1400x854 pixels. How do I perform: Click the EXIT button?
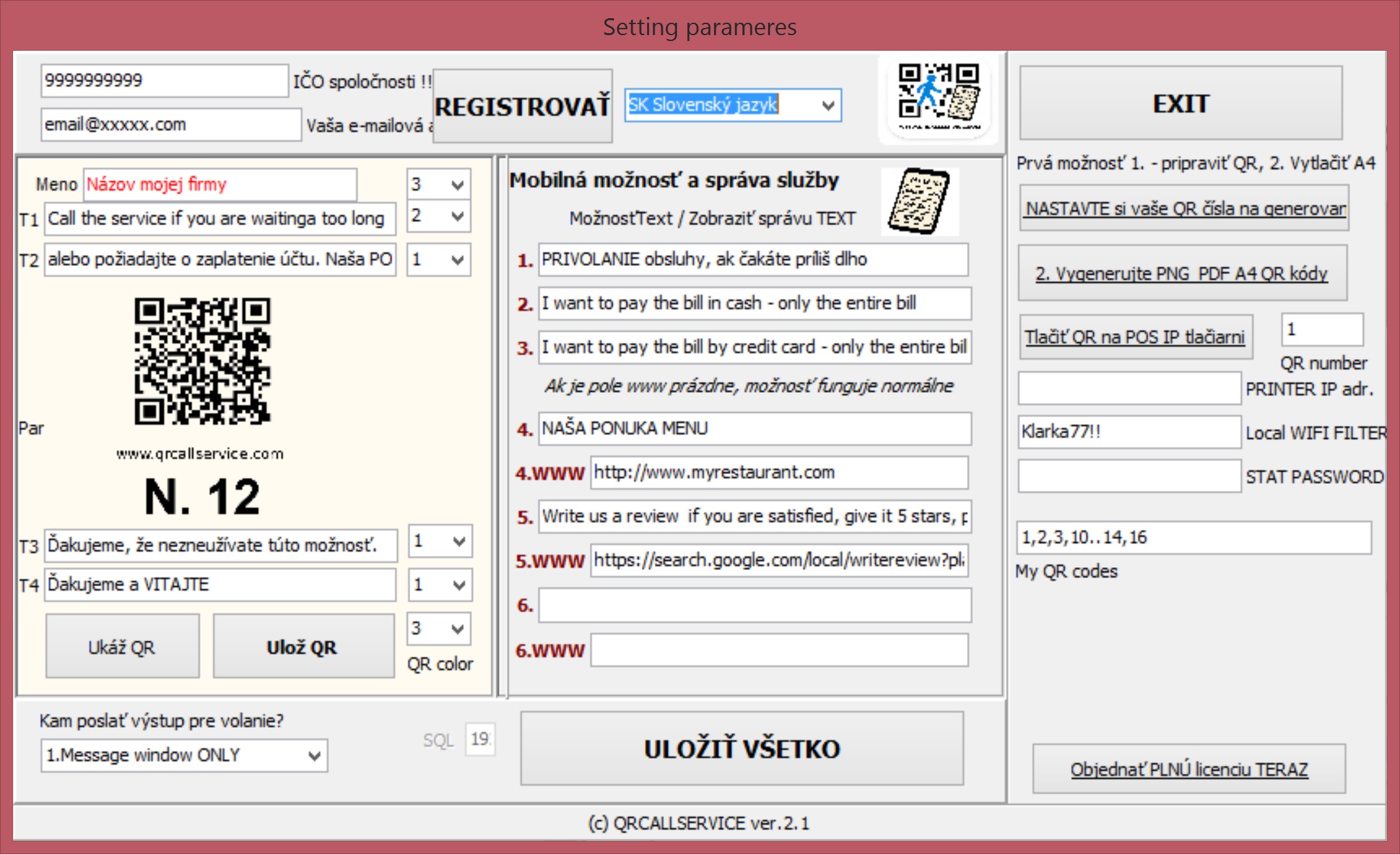pos(1181,103)
